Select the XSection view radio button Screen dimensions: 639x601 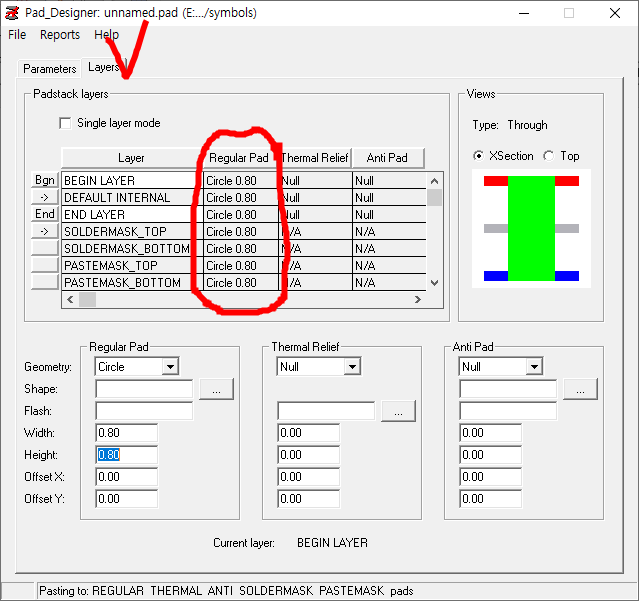[478, 156]
